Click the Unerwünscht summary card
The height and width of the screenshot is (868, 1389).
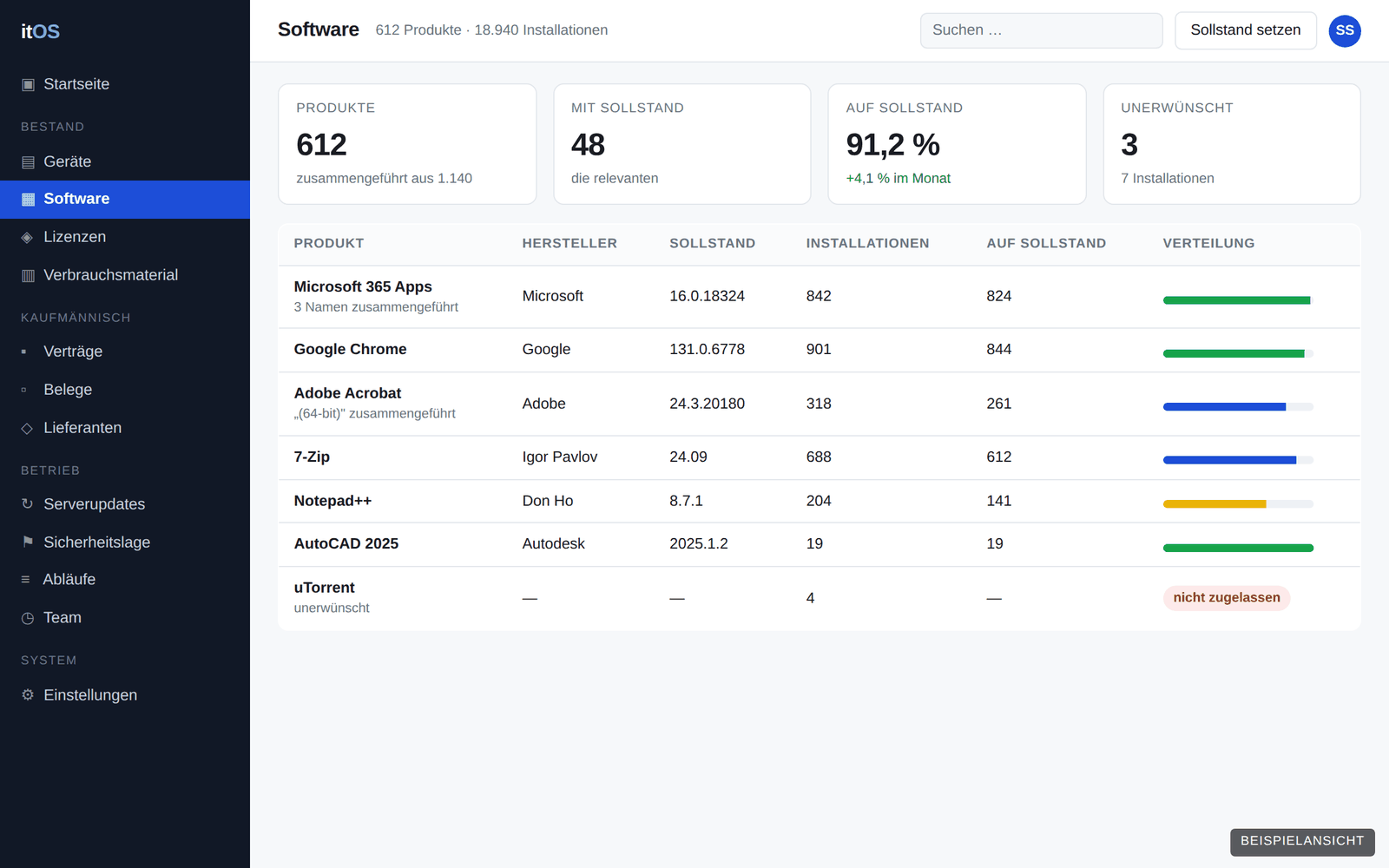(1232, 144)
